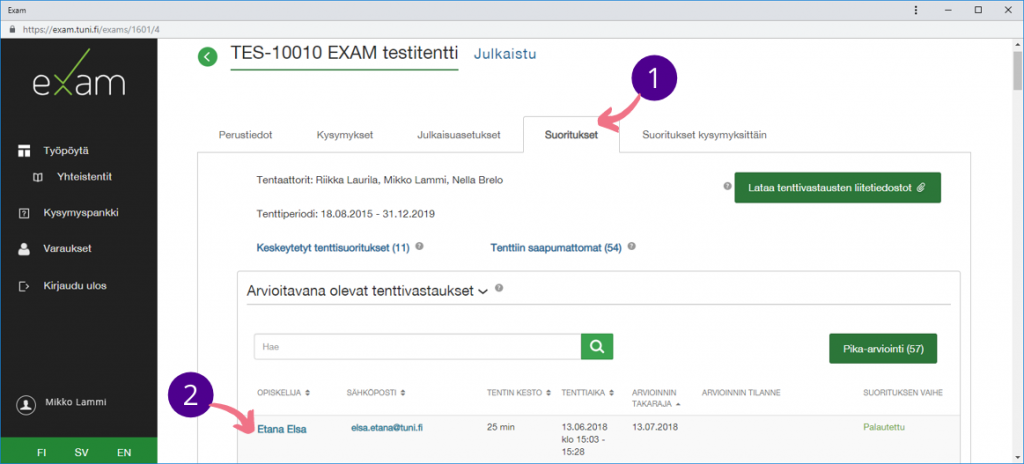The height and width of the screenshot is (464, 1024).
Task: Click the green magnifier search button
Action: click(596, 347)
